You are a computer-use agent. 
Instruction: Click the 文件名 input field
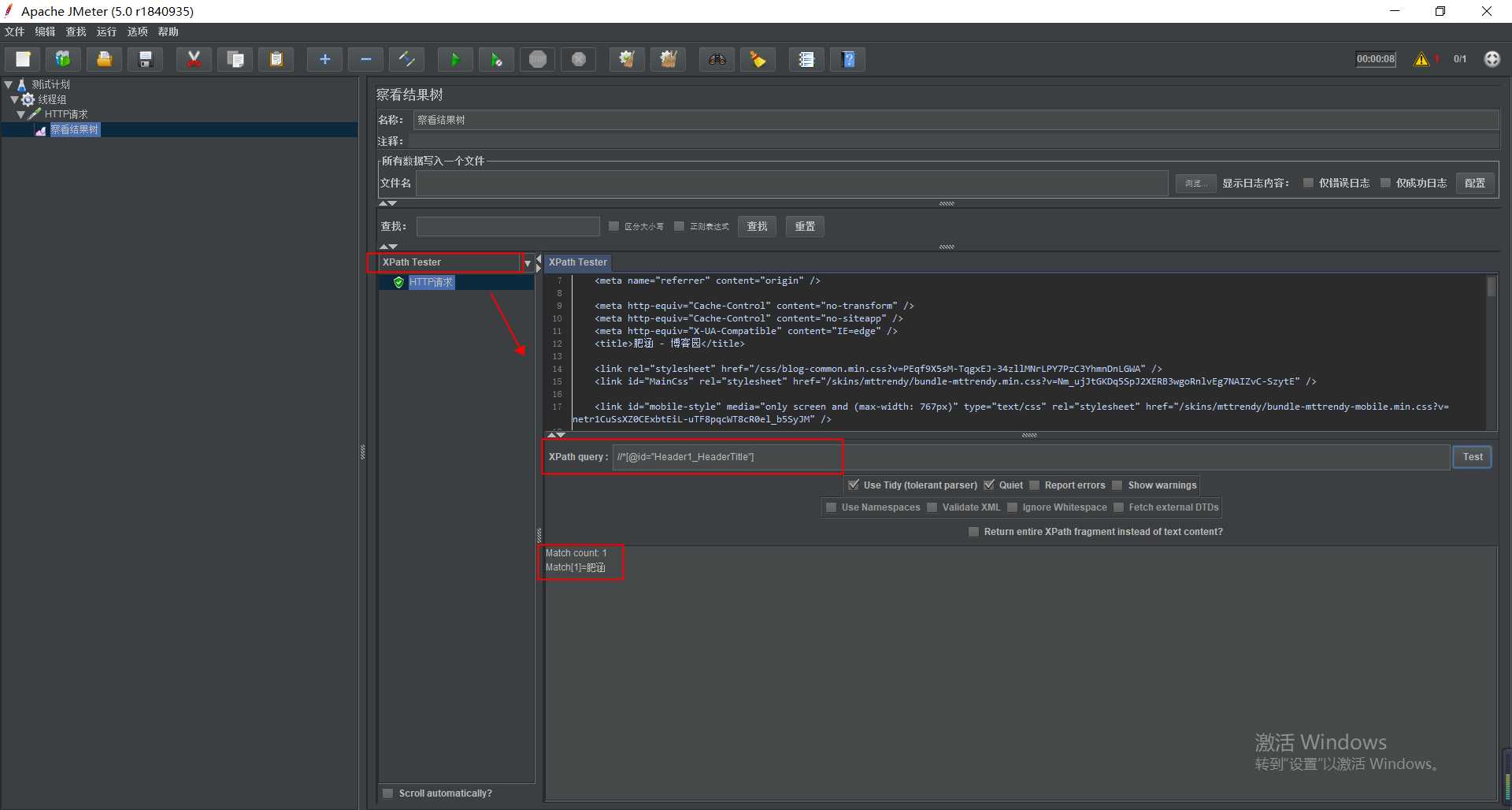(791, 183)
